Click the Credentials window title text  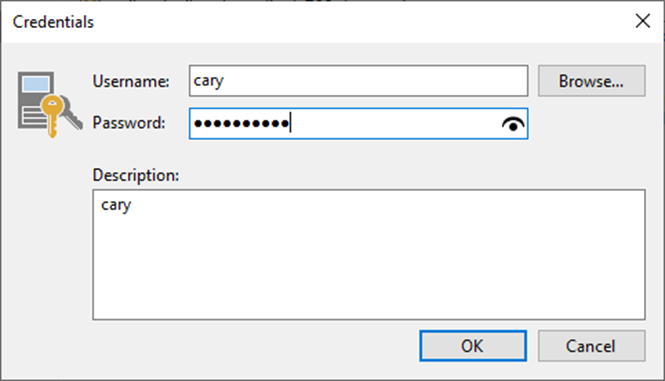[x=53, y=22]
